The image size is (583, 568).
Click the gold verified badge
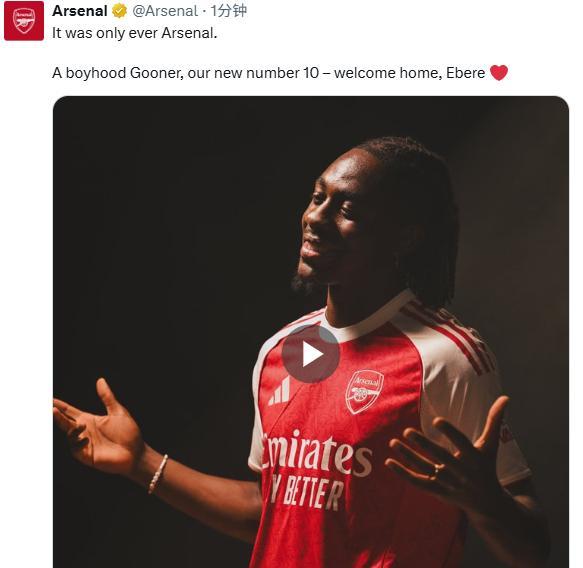point(119,11)
